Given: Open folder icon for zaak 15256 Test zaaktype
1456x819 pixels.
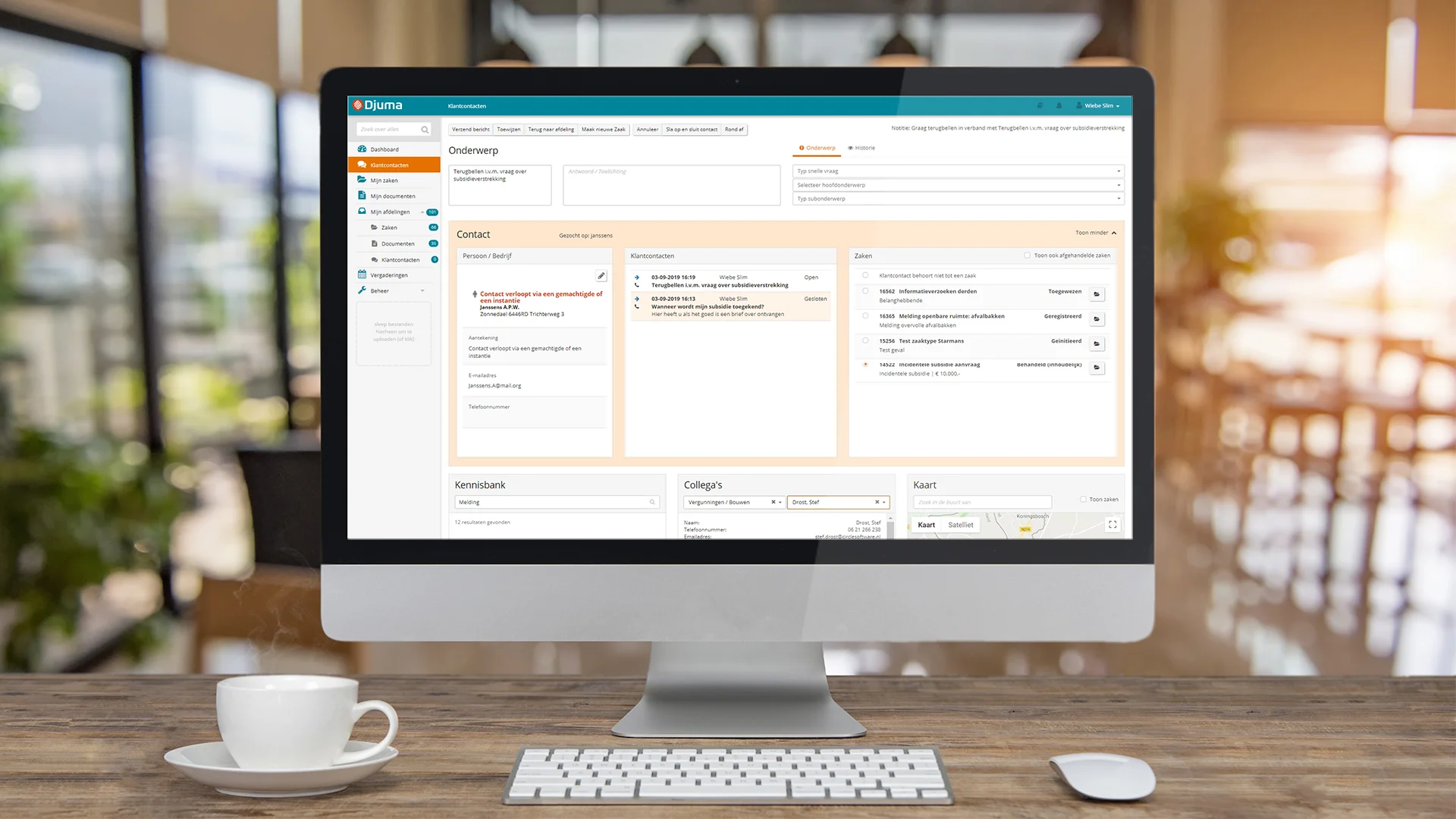Looking at the screenshot, I should (x=1097, y=344).
